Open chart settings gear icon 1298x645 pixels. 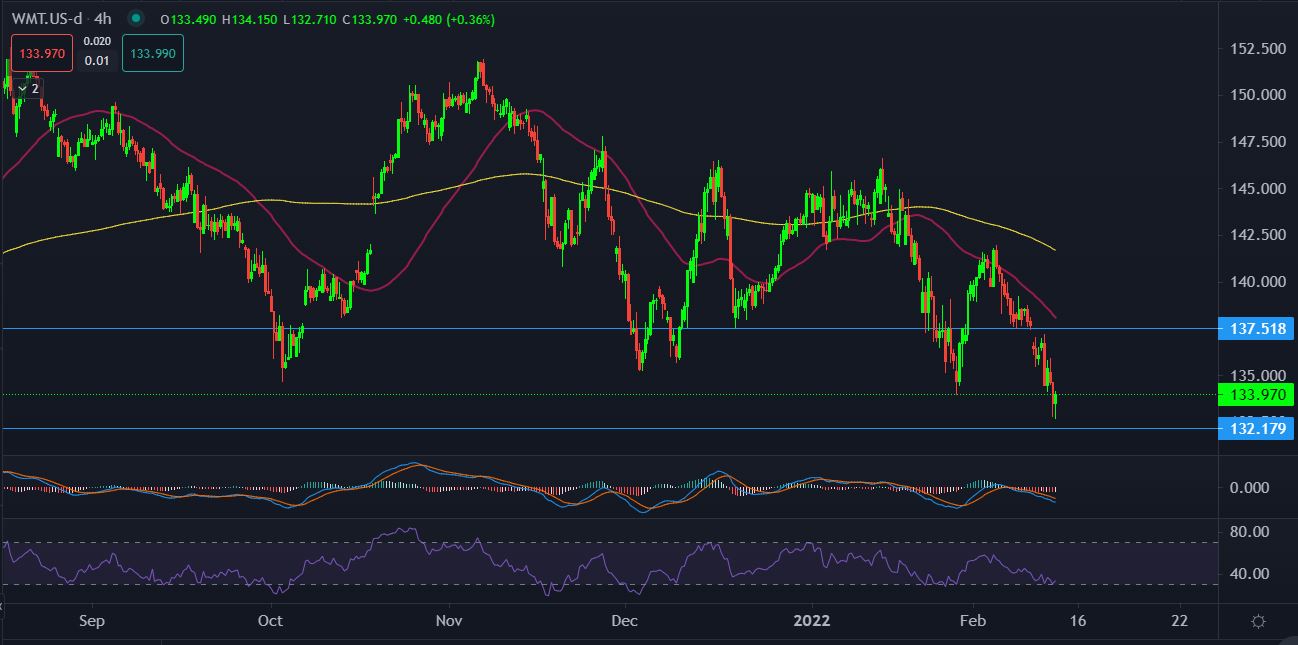click(x=1258, y=621)
